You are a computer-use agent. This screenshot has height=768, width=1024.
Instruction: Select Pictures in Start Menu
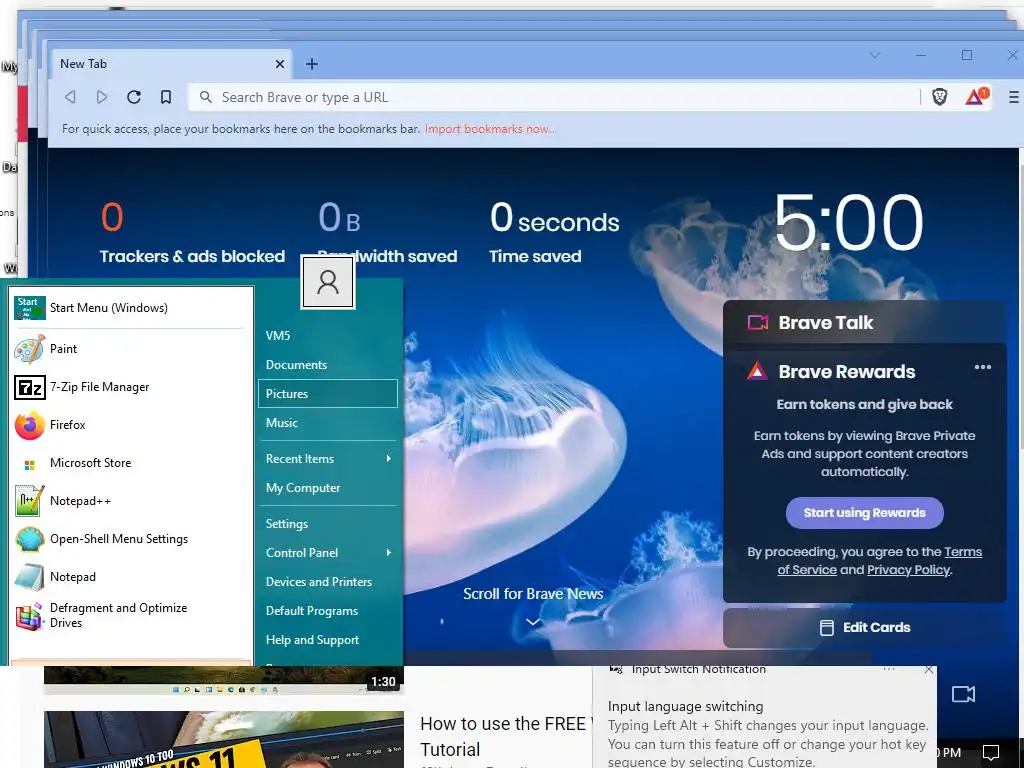(x=328, y=394)
